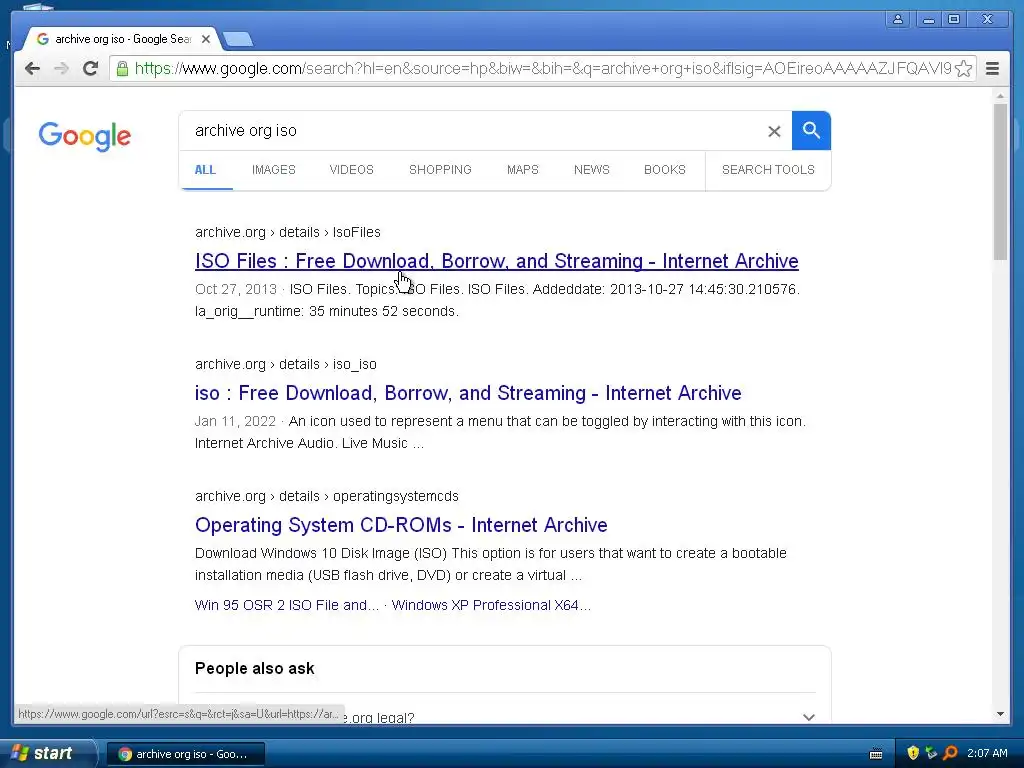Switch to the IMAGES tab
Image resolution: width=1024 pixels, height=768 pixels.
(274, 170)
